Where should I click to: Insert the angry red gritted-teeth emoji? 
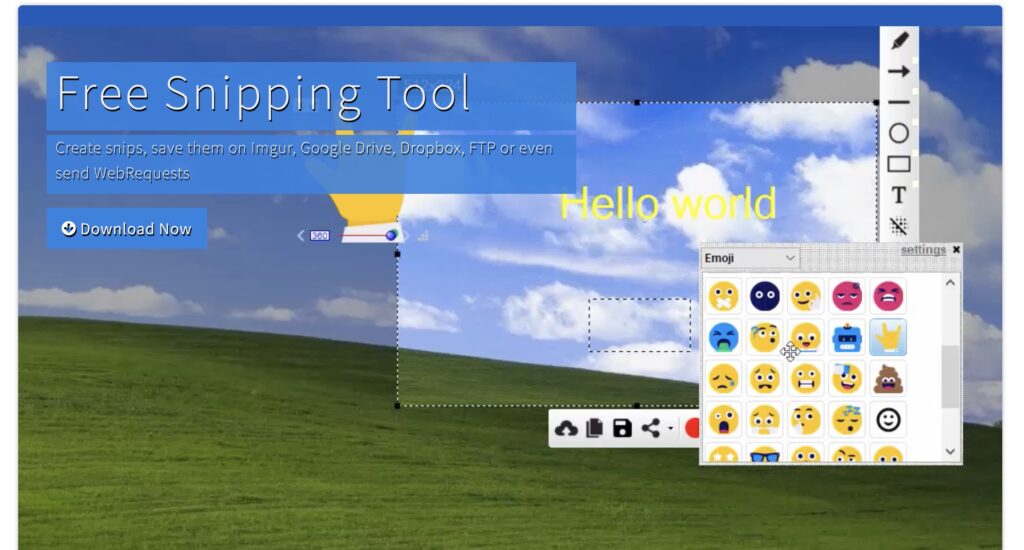coord(888,296)
